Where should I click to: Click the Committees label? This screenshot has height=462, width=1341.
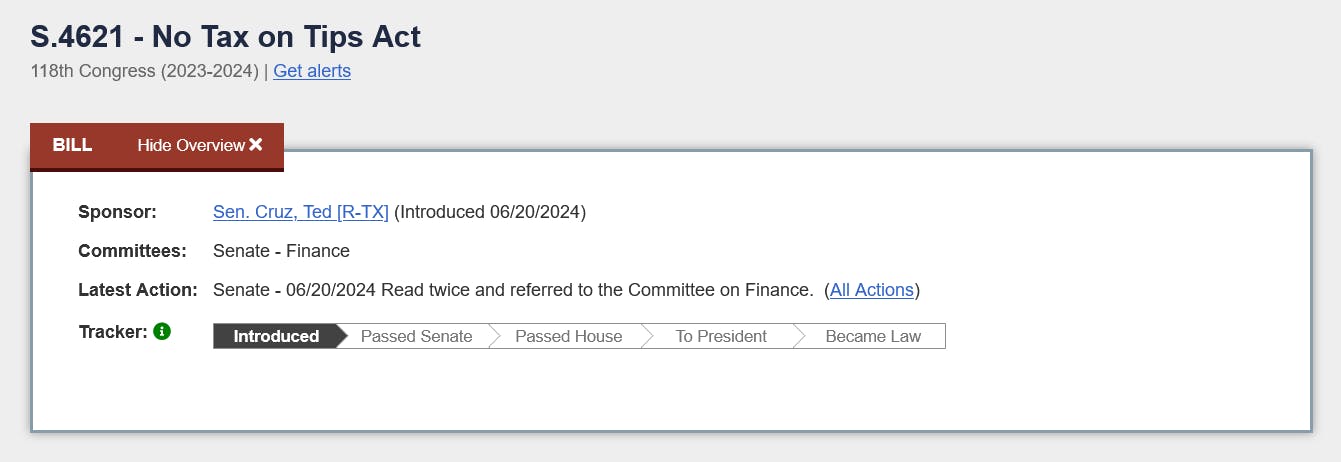(x=132, y=251)
